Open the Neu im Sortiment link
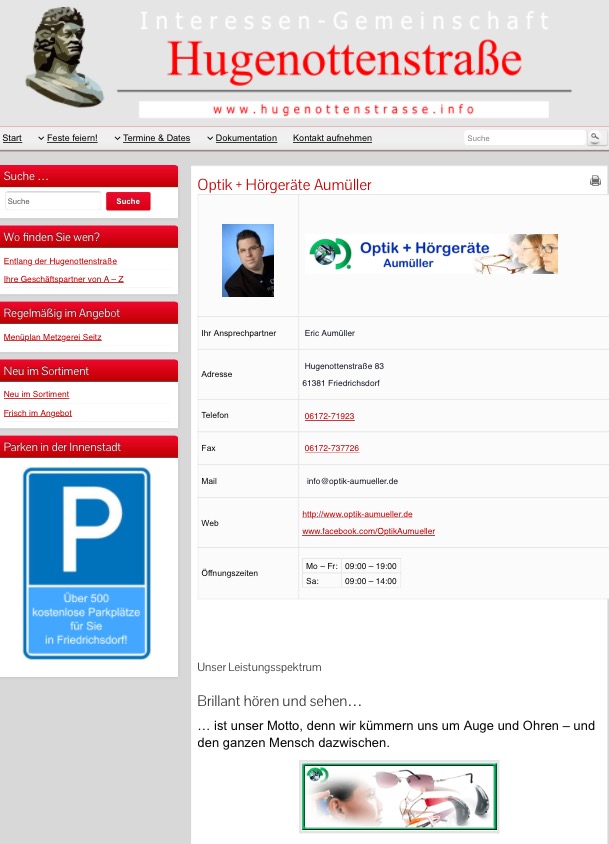Screen dimensions: 609x844 36,394
